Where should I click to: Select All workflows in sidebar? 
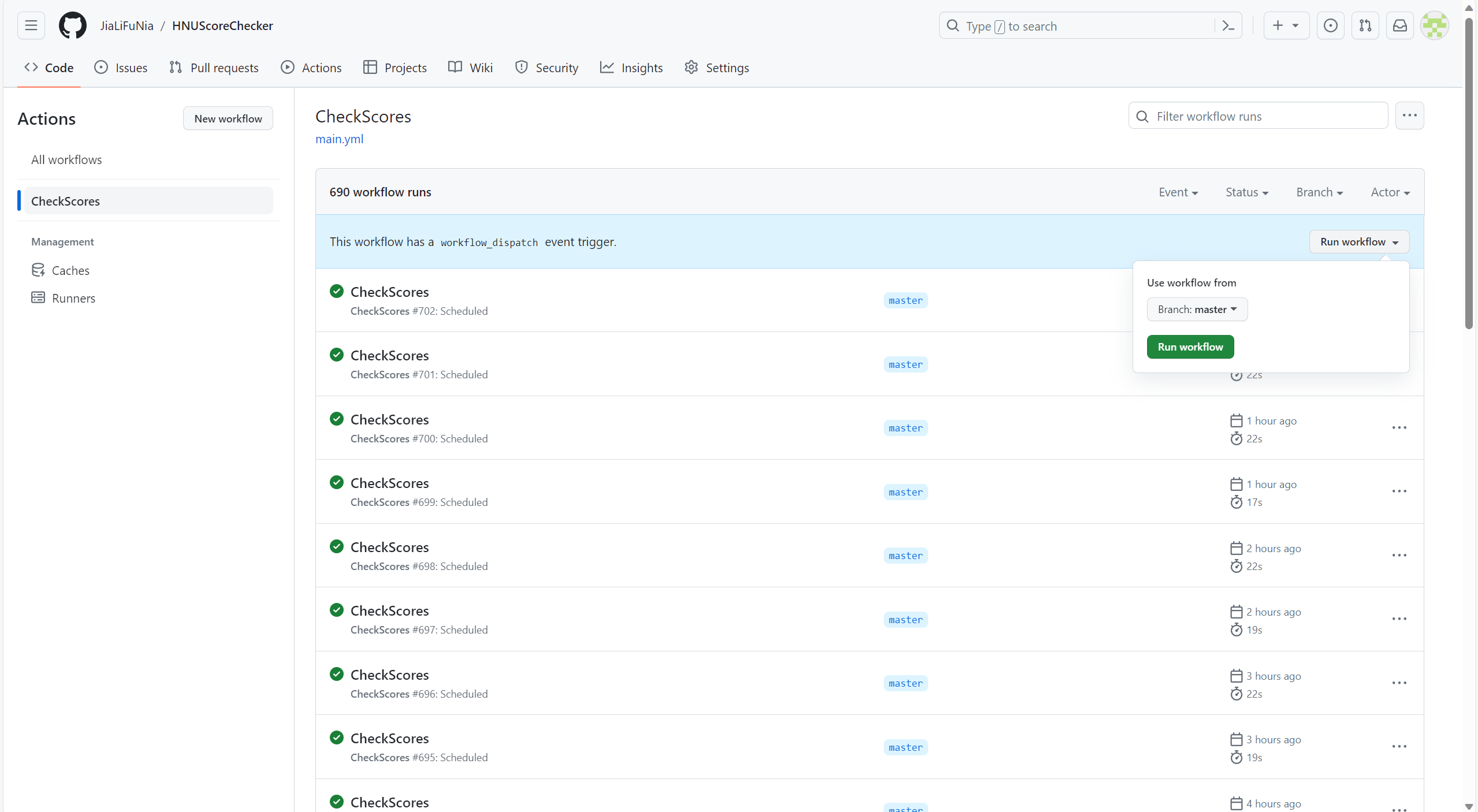tap(148, 159)
